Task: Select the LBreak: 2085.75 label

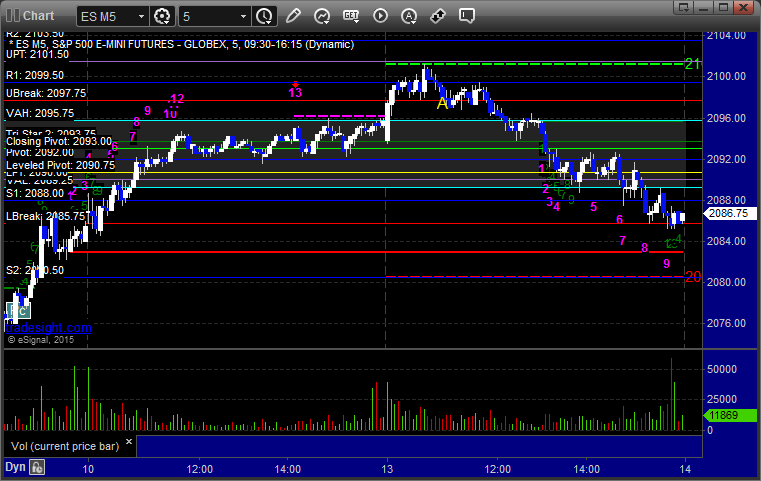Action: click(x=46, y=216)
